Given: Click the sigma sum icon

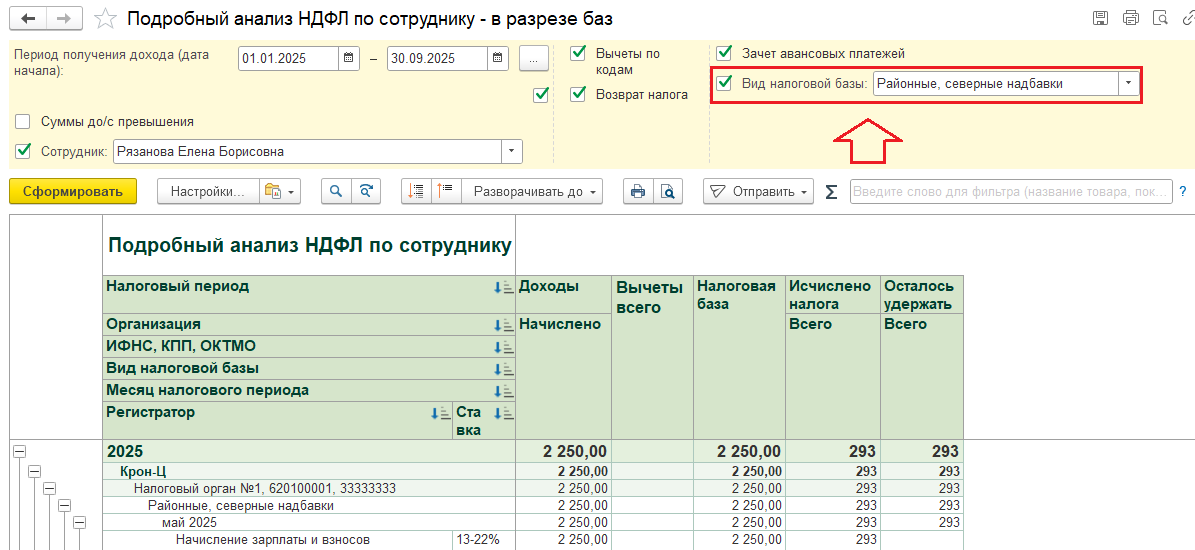Looking at the screenshot, I should 831,192.
